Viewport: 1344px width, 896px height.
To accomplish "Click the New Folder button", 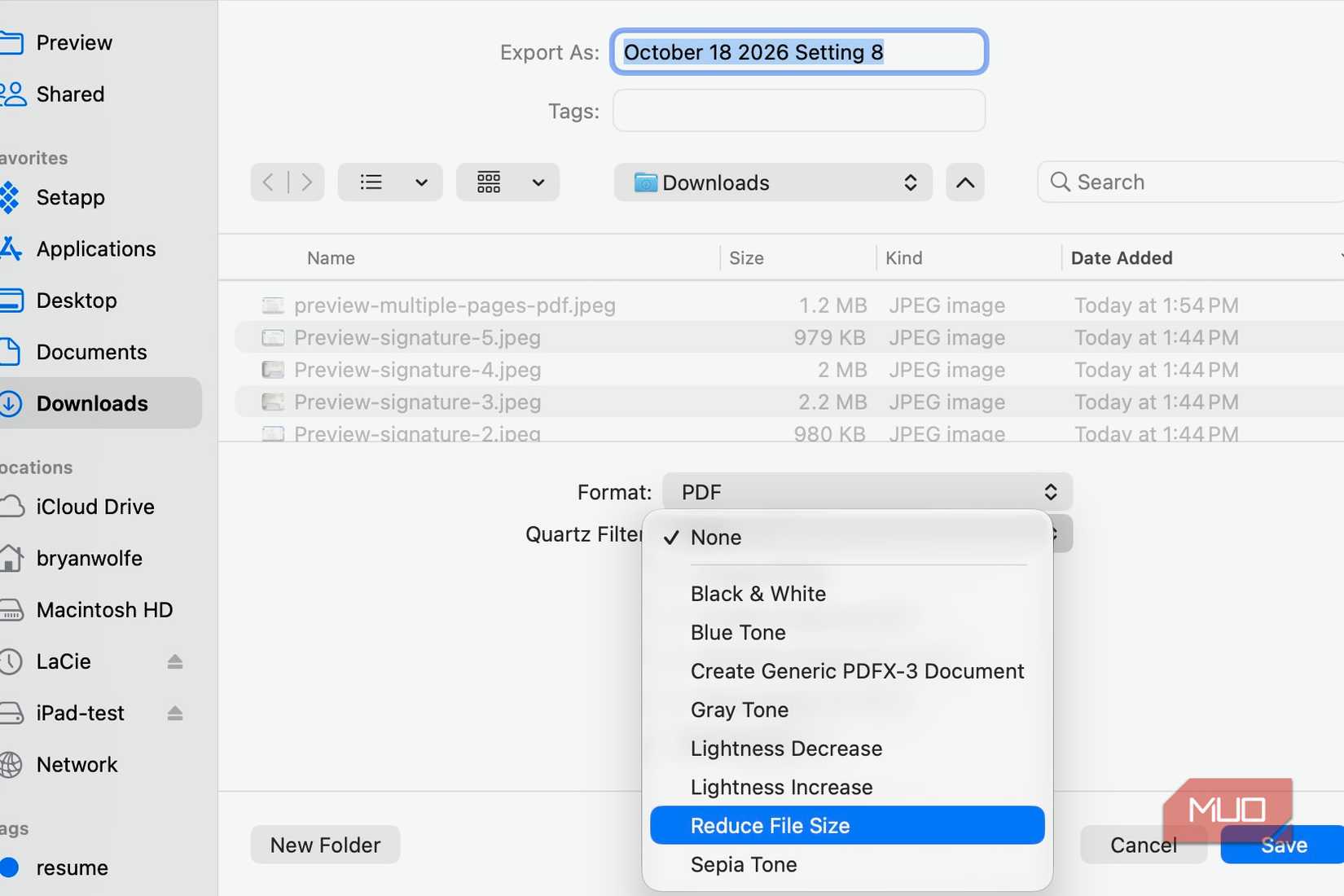I will [x=325, y=845].
